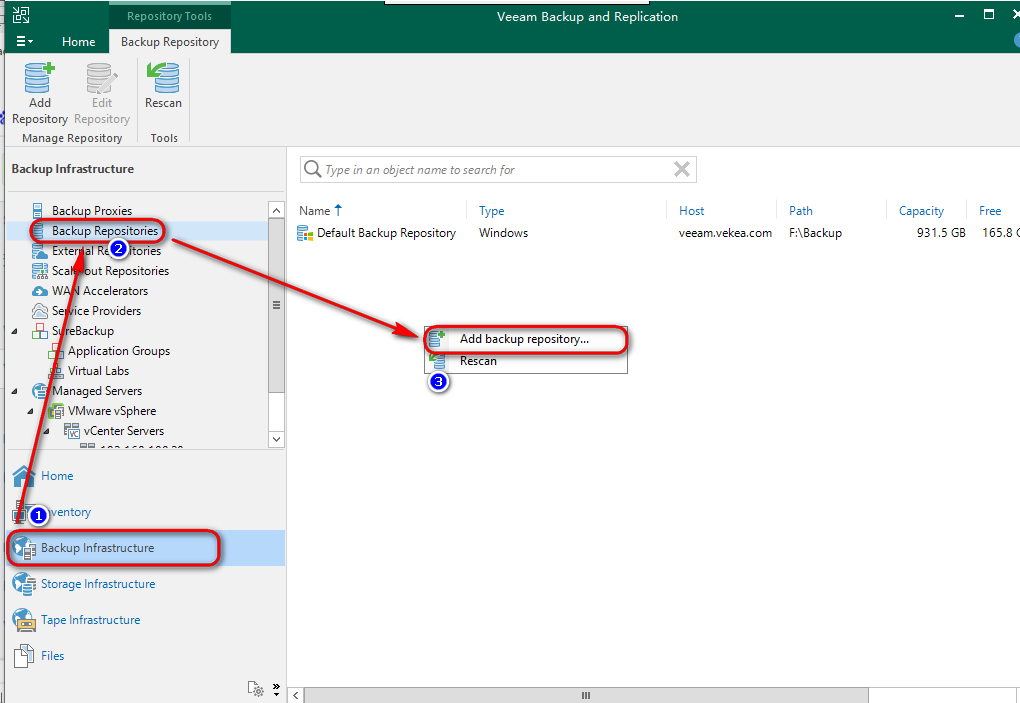
Task: Select Virtual Labs under SureBackup
Action: [x=98, y=371]
